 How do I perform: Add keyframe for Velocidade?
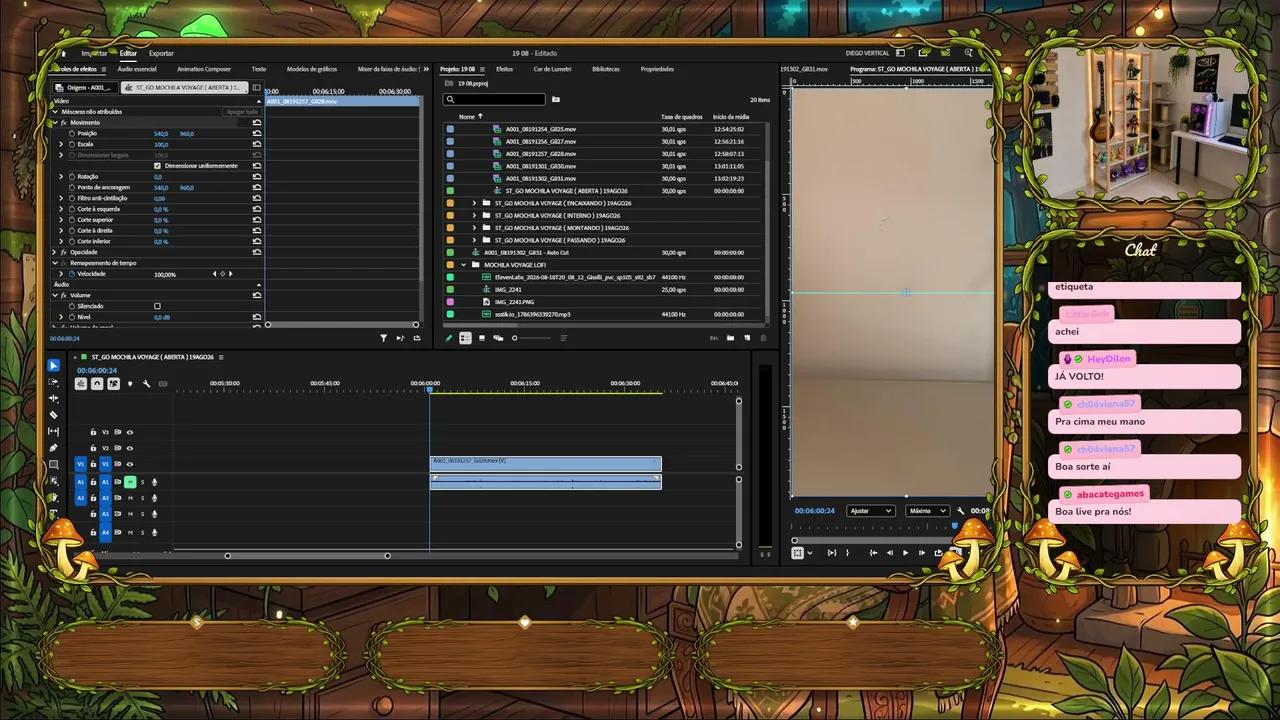(x=222, y=274)
